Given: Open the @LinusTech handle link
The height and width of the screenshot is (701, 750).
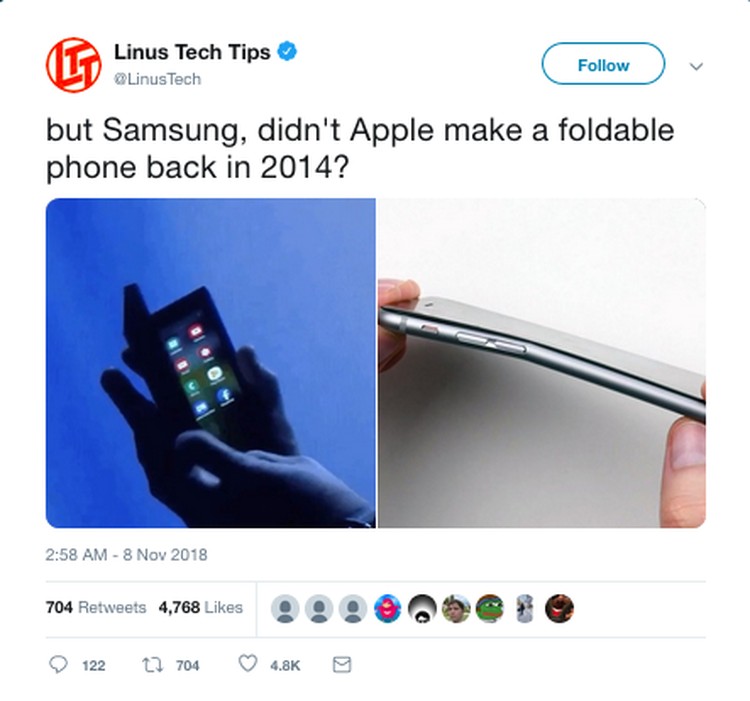Looking at the screenshot, I should pos(157,79).
